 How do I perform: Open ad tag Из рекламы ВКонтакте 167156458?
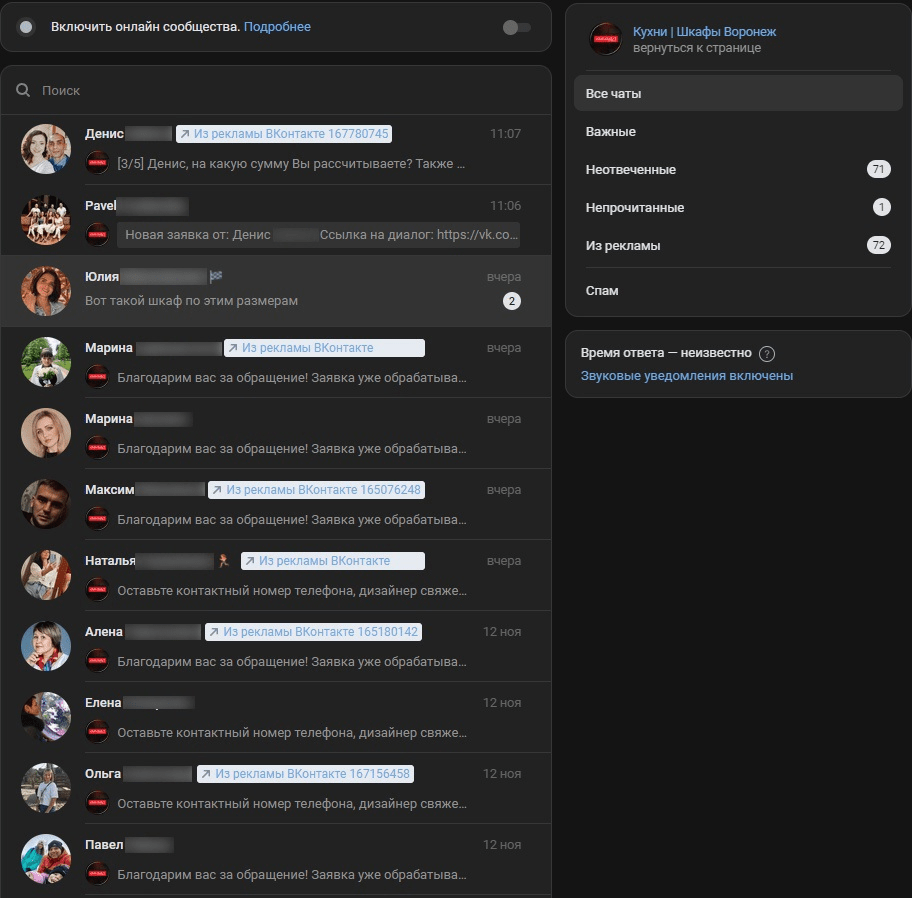305,774
